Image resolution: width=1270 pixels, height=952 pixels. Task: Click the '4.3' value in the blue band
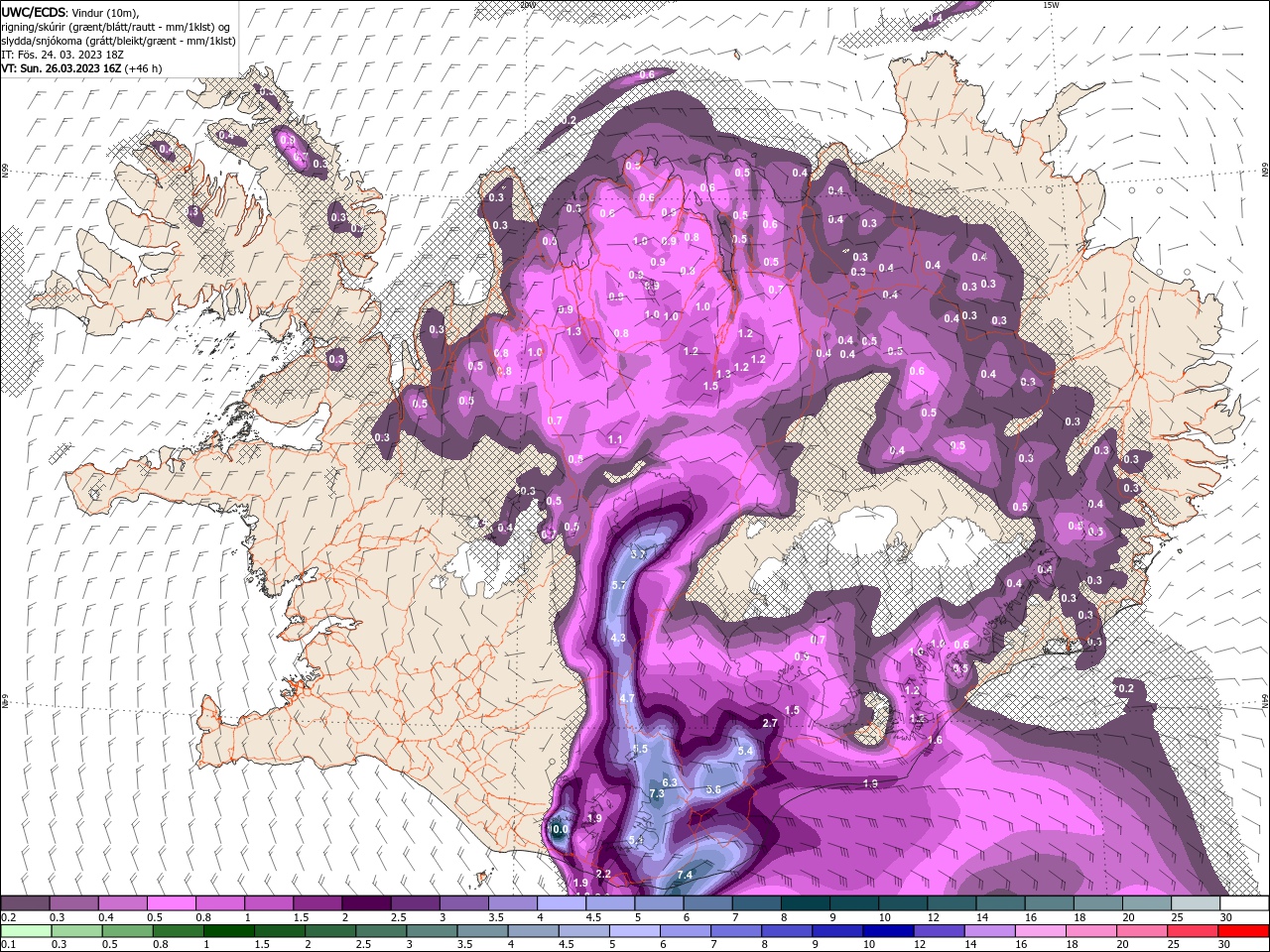[619, 638]
